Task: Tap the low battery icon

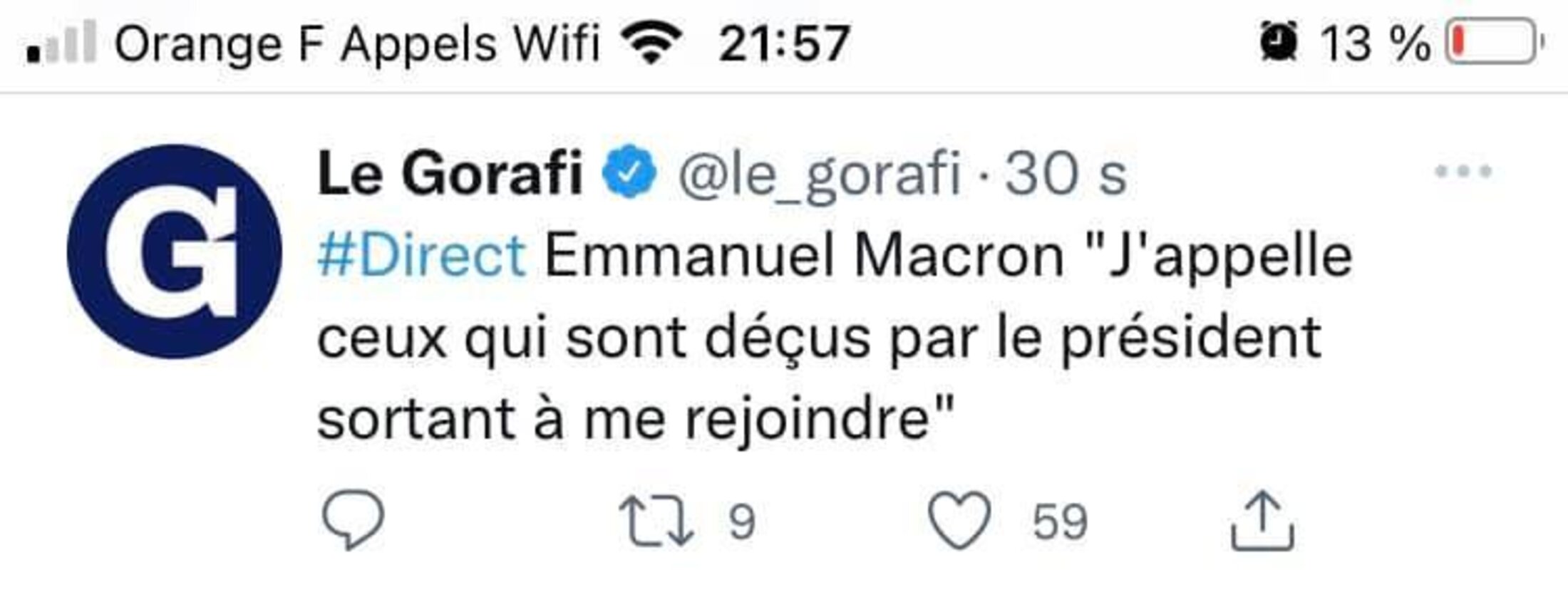Action: click(1492, 43)
